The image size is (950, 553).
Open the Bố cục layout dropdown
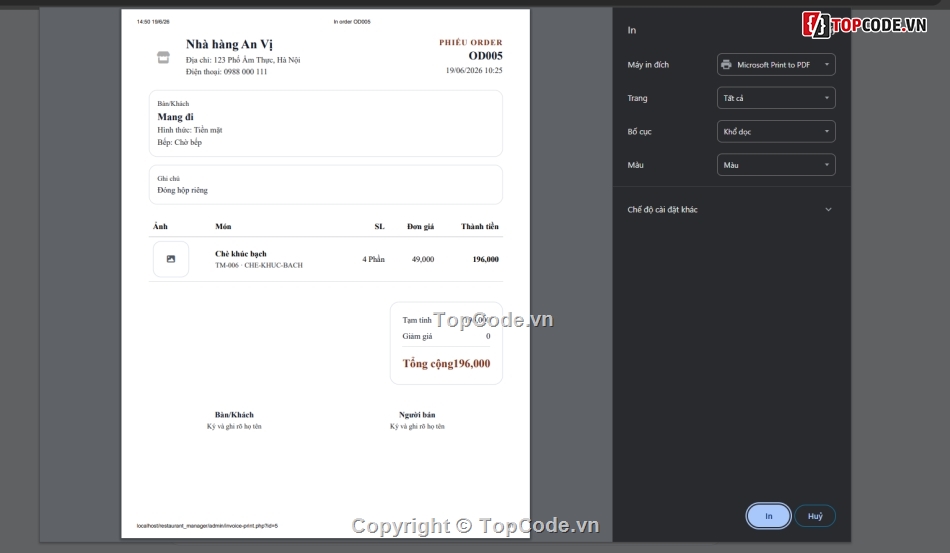(776, 131)
